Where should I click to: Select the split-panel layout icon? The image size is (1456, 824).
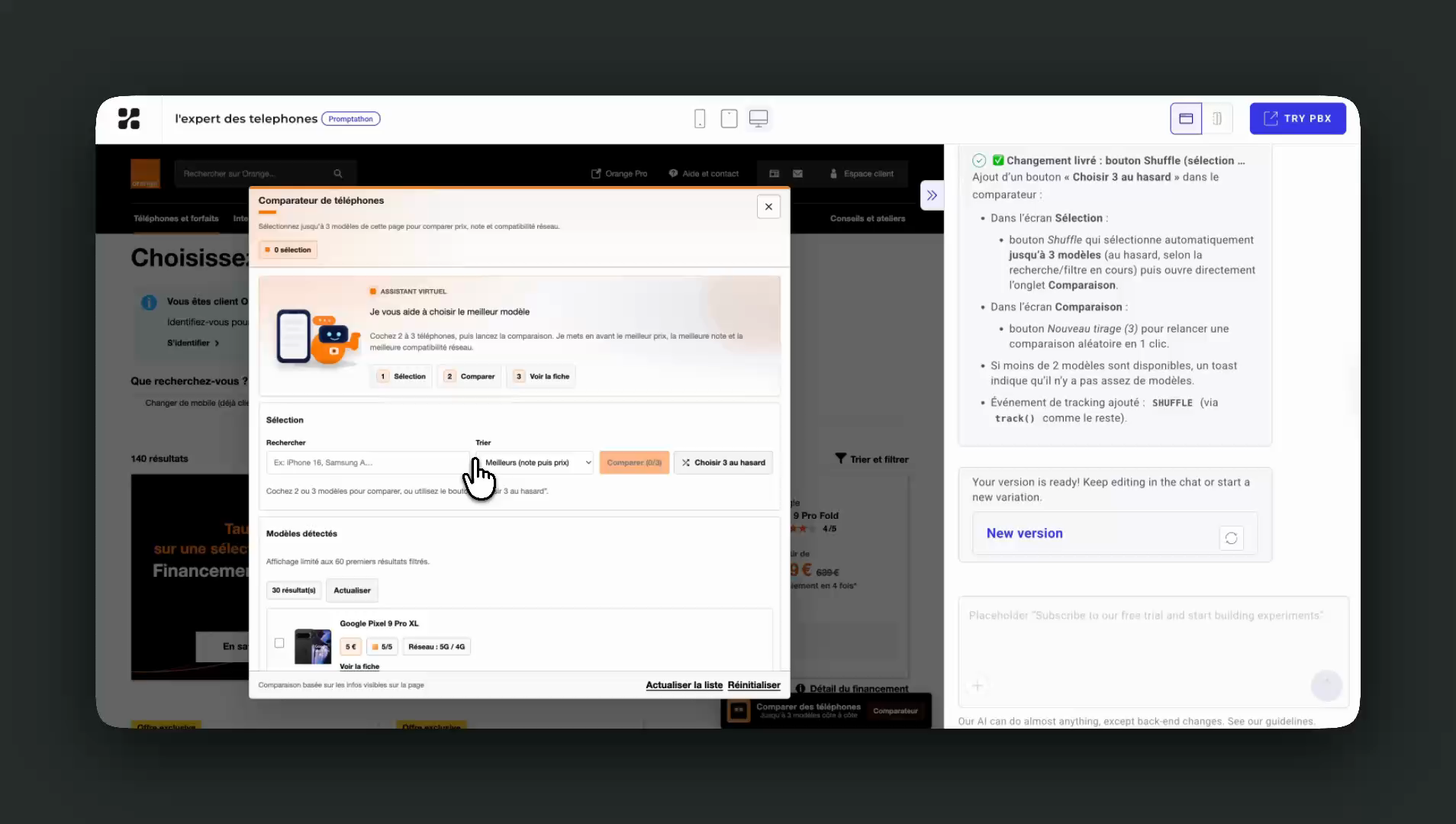pyautogui.click(x=1217, y=118)
